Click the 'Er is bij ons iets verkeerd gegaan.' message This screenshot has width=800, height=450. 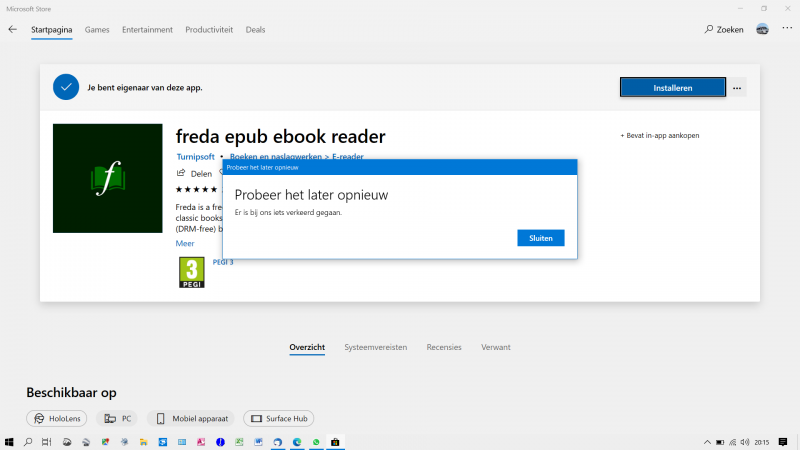tap(288, 212)
